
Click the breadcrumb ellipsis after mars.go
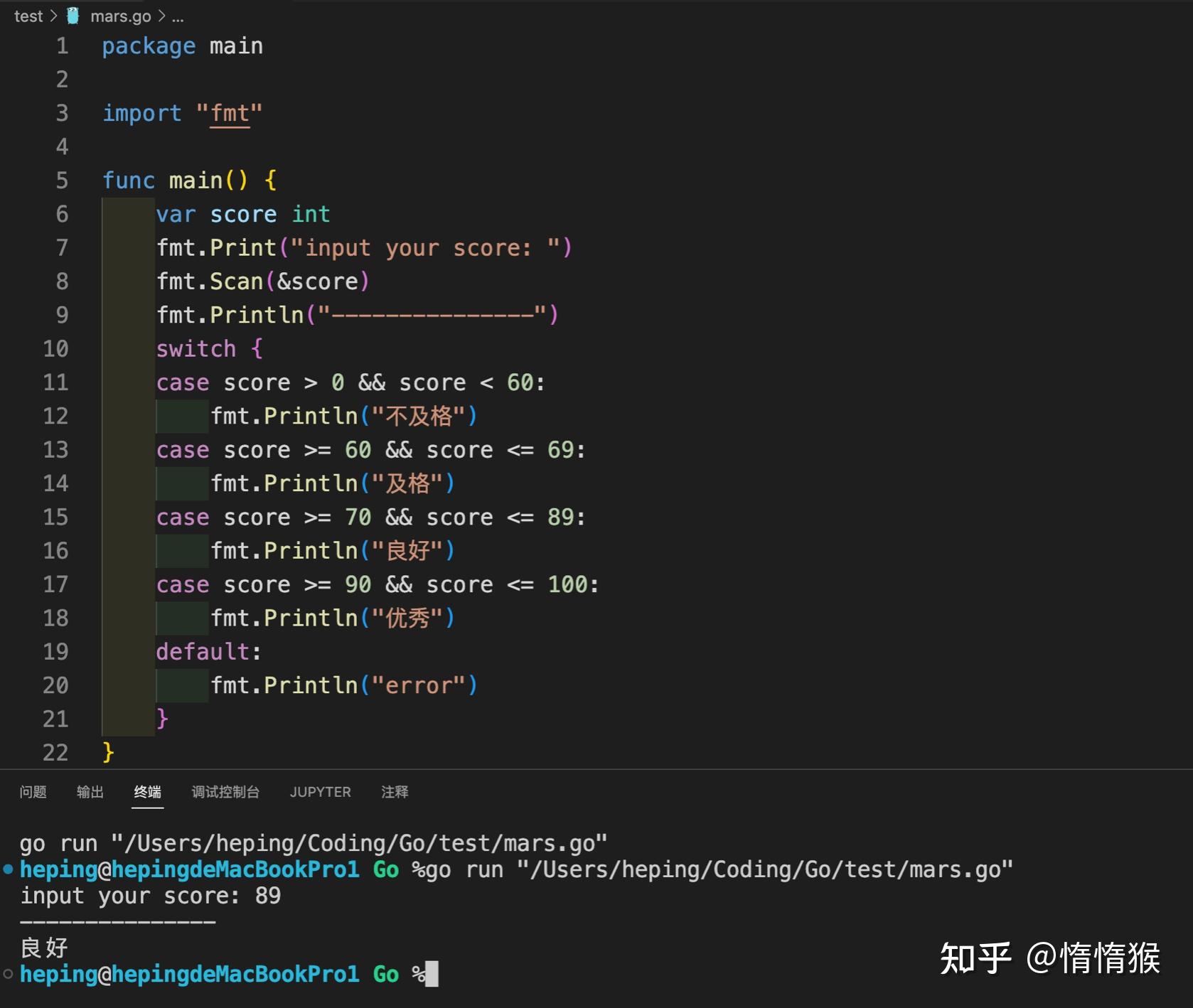click(x=178, y=17)
